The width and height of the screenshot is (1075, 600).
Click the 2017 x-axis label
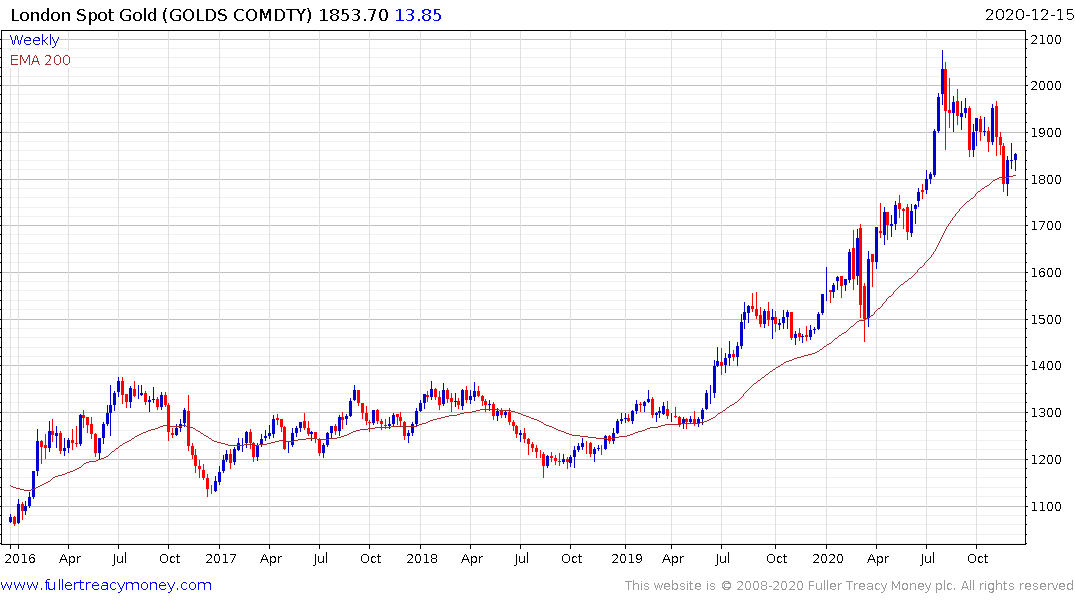pos(221,558)
